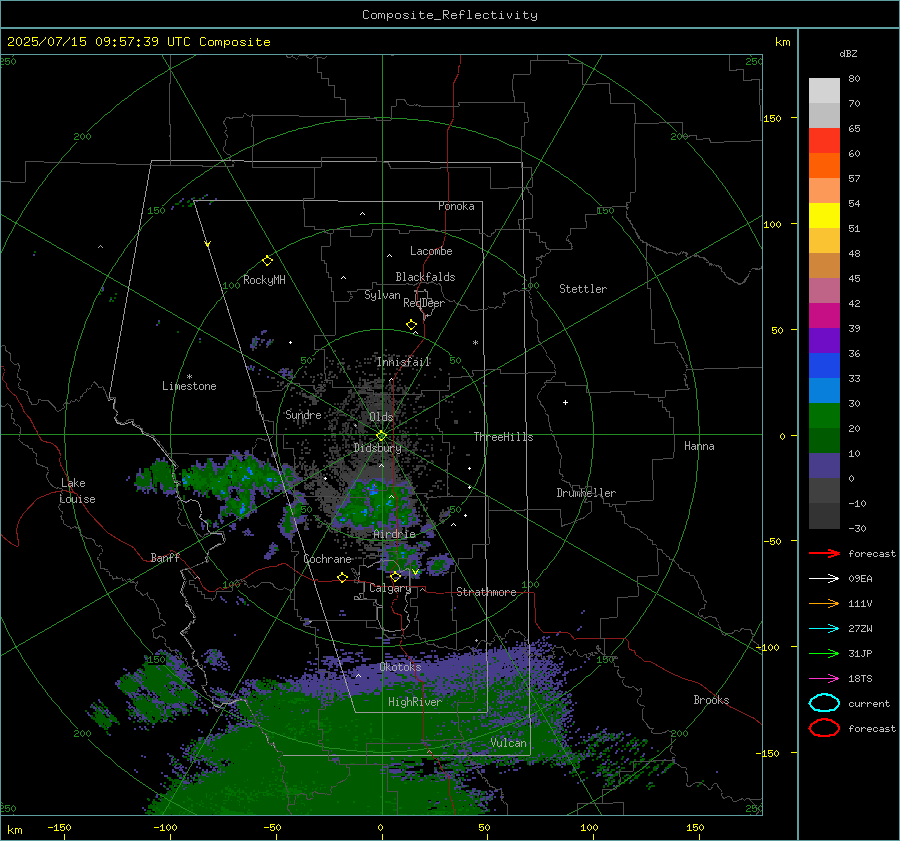Viewport: 900px width, 841px height.
Task: Click the Limestone label
Action: (189, 386)
